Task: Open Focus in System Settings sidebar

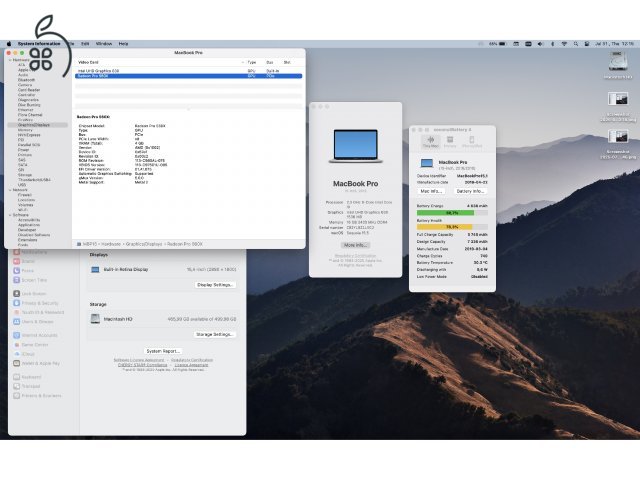Action: coord(24,271)
